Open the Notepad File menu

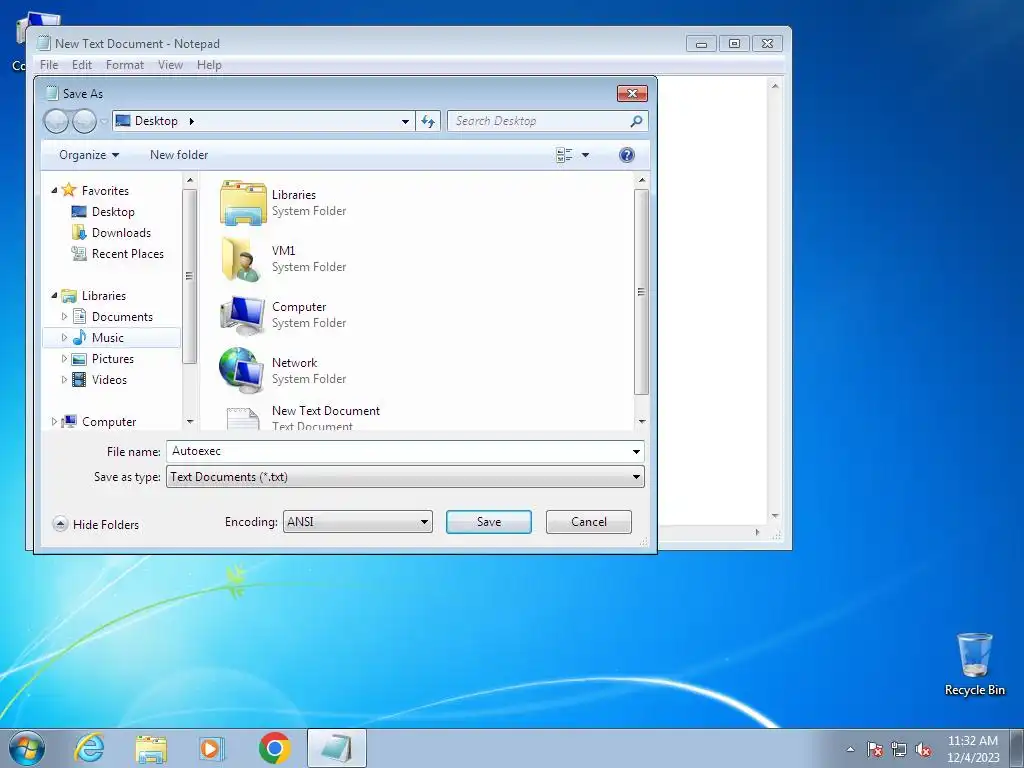point(49,65)
